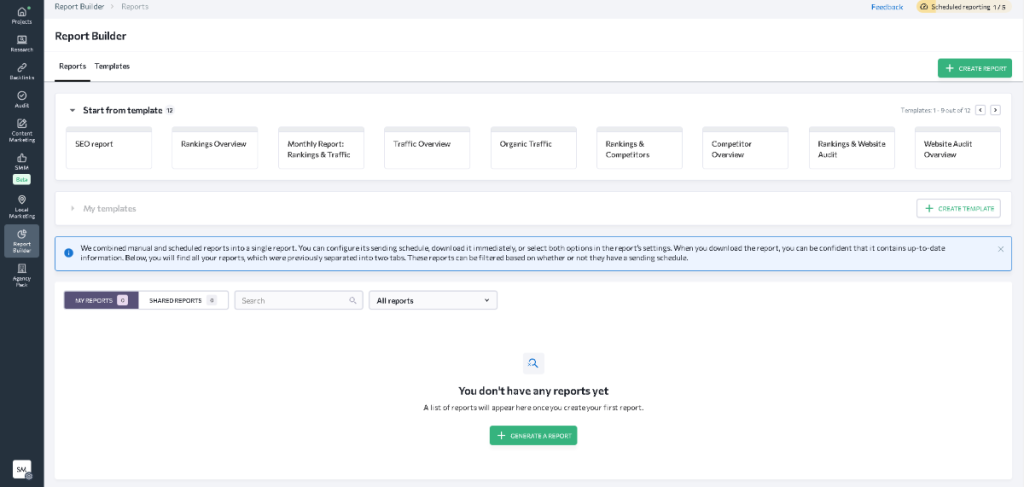This screenshot has width=1024, height=487.
Task: Choose the Rankings Overview template
Action: (x=215, y=148)
